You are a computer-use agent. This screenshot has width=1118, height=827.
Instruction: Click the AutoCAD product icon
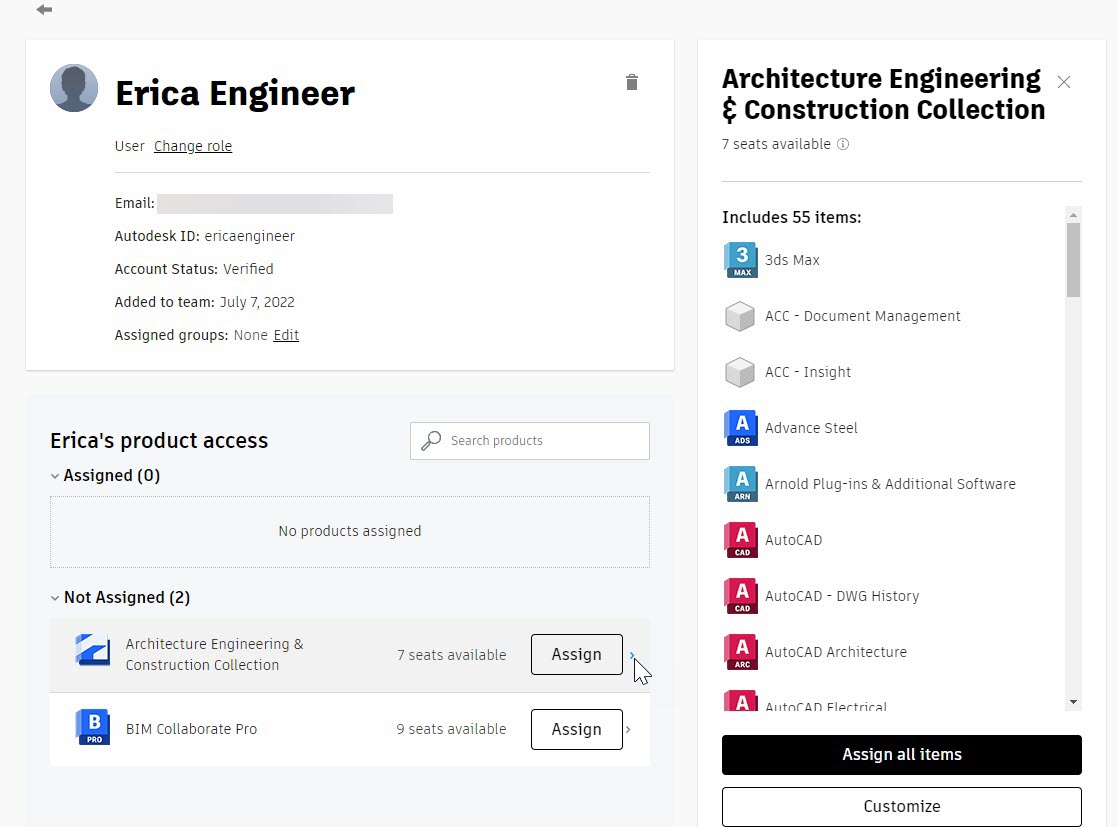pyautogui.click(x=741, y=540)
